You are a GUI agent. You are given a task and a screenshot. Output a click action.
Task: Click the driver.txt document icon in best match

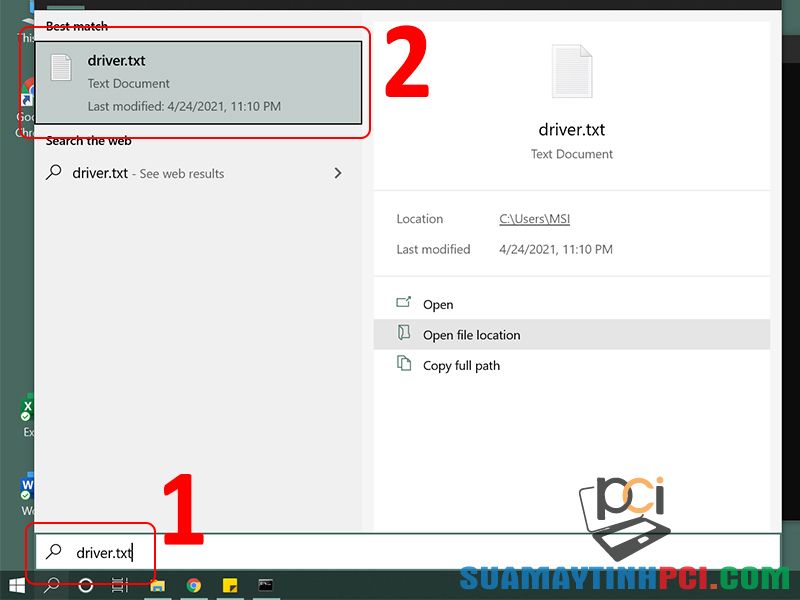click(61, 67)
